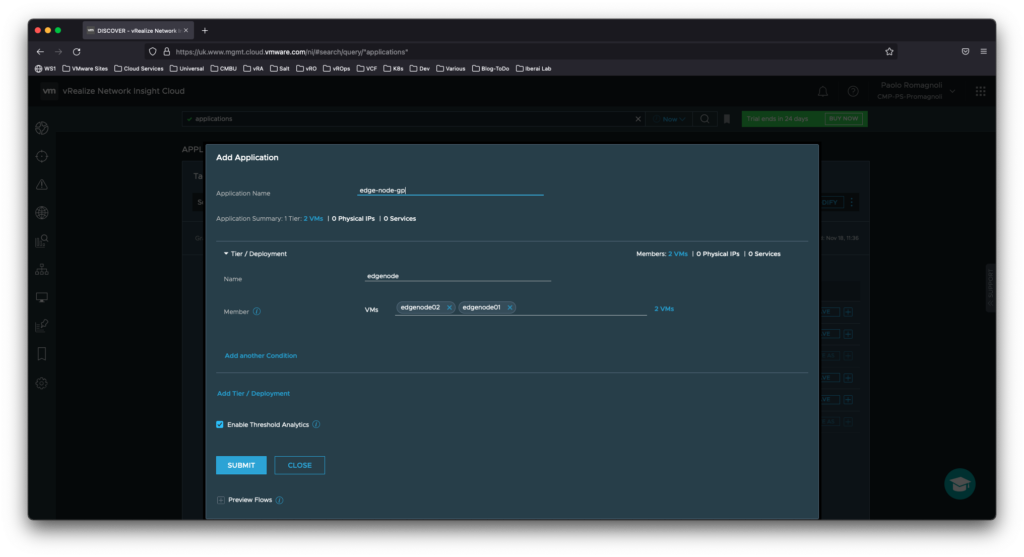The height and width of the screenshot is (557, 1024).
Task: Open the apps grid icon
Action: [980, 91]
